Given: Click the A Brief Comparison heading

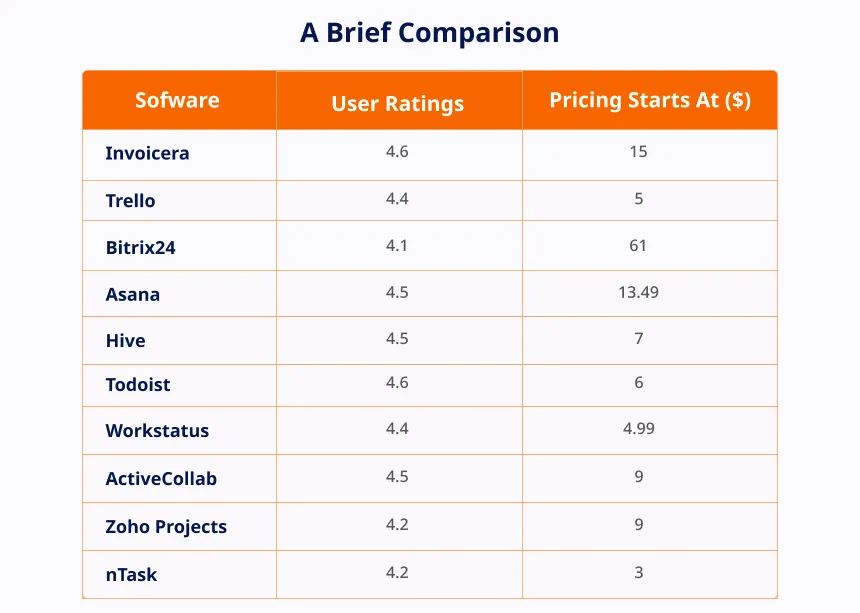Looking at the screenshot, I should click(429, 32).
